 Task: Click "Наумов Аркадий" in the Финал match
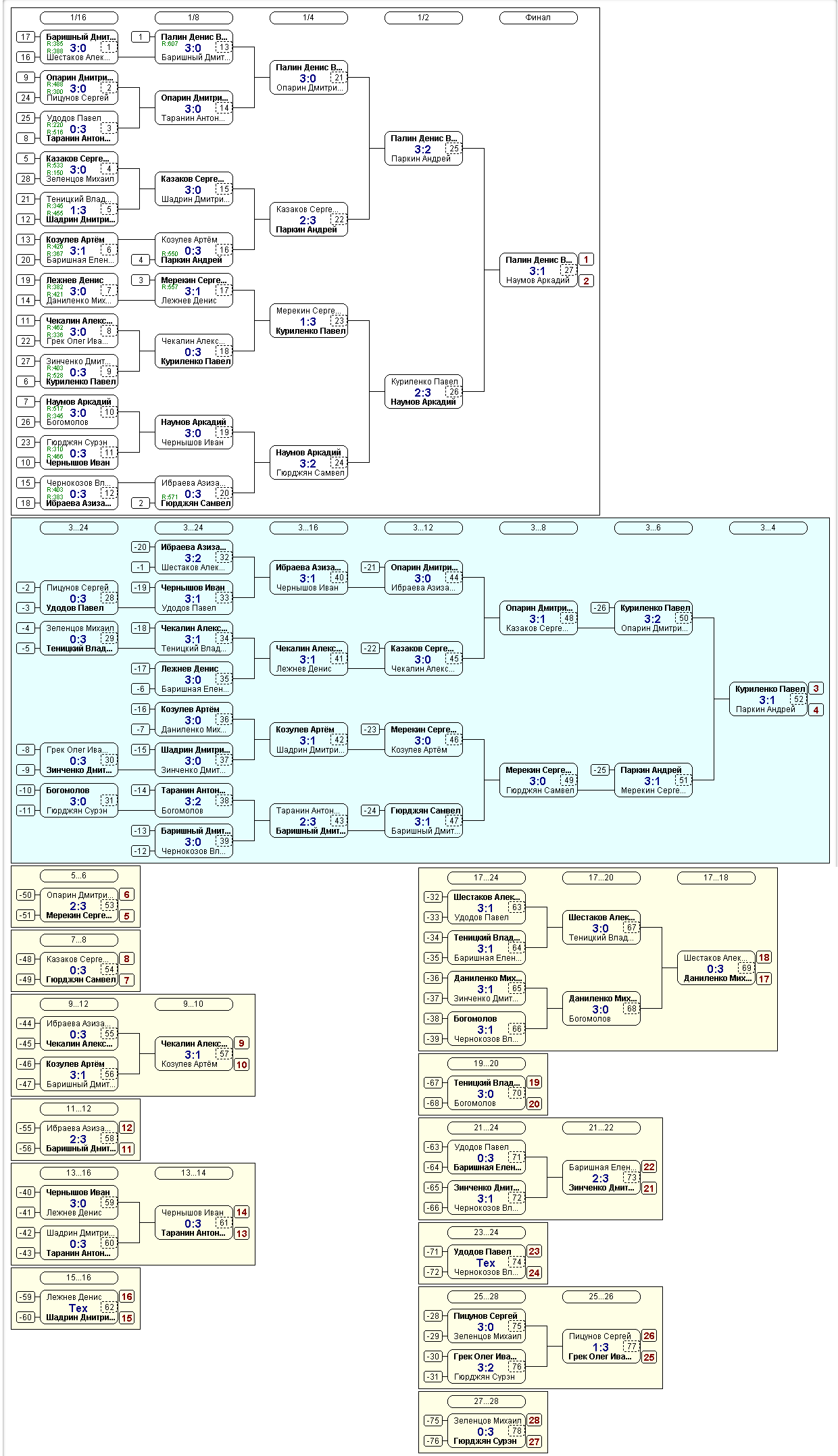pyautogui.click(x=538, y=280)
